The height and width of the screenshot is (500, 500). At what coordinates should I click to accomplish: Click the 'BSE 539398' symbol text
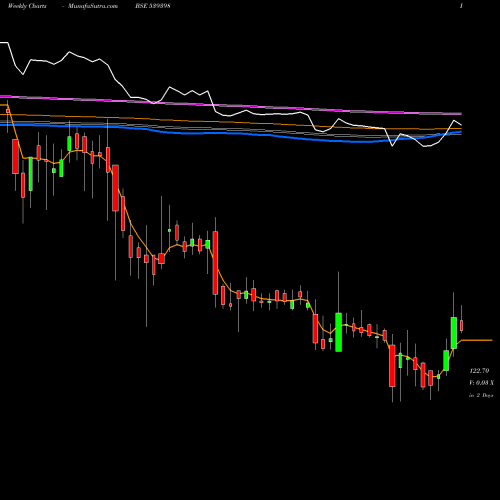(x=153, y=6)
